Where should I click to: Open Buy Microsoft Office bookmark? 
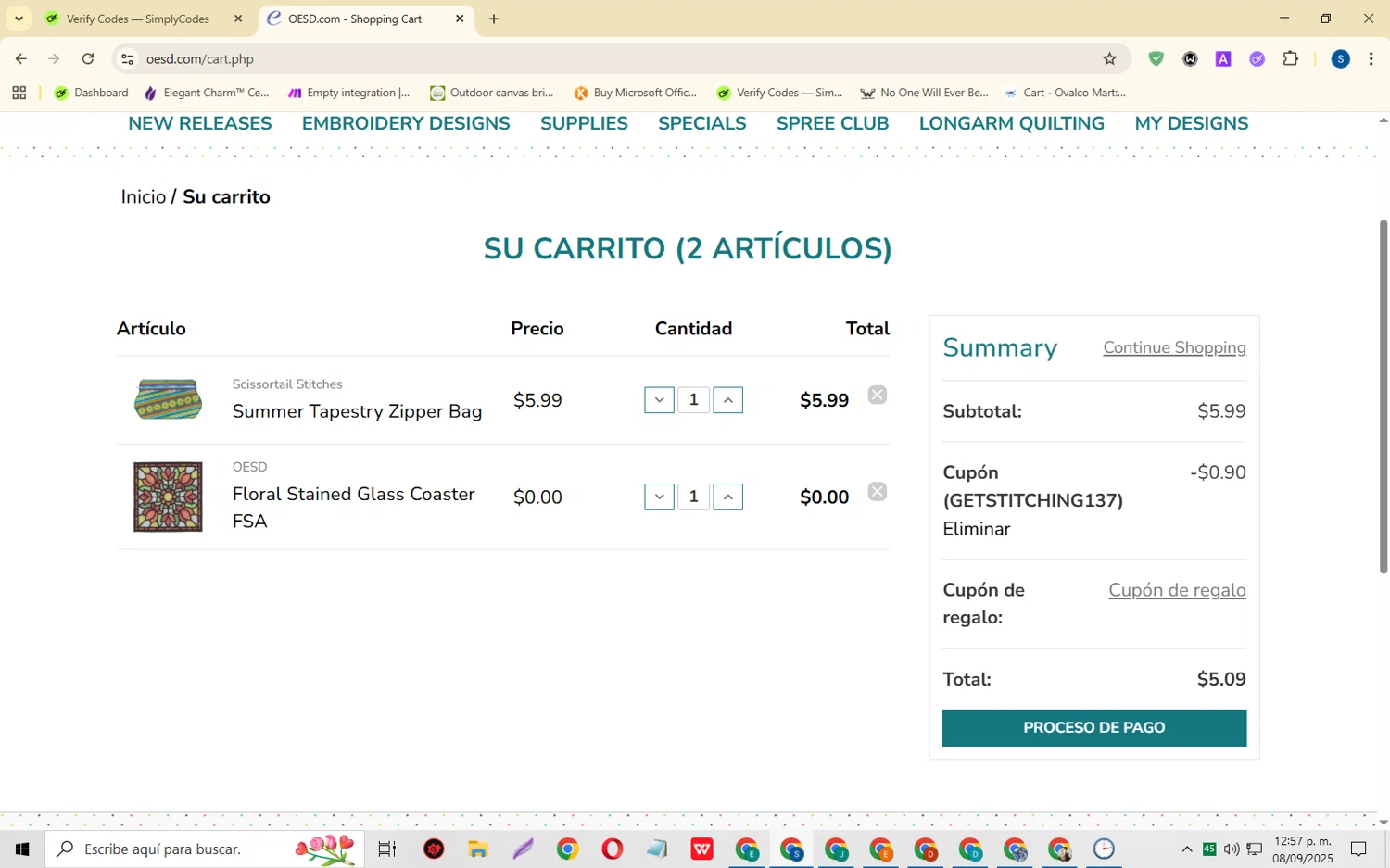click(x=635, y=93)
